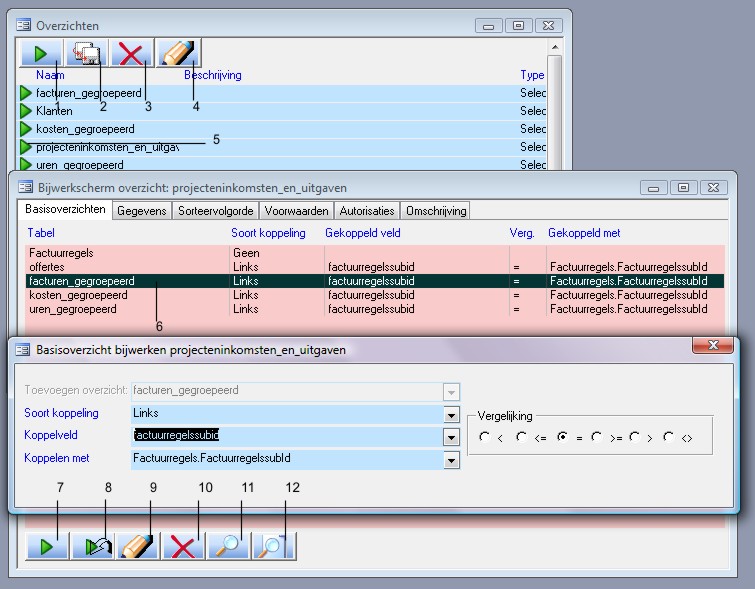Minimize the Overzichten window
Image resolution: width=755 pixels, height=589 pixels.
pyautogui.click(x=488, y=26)
